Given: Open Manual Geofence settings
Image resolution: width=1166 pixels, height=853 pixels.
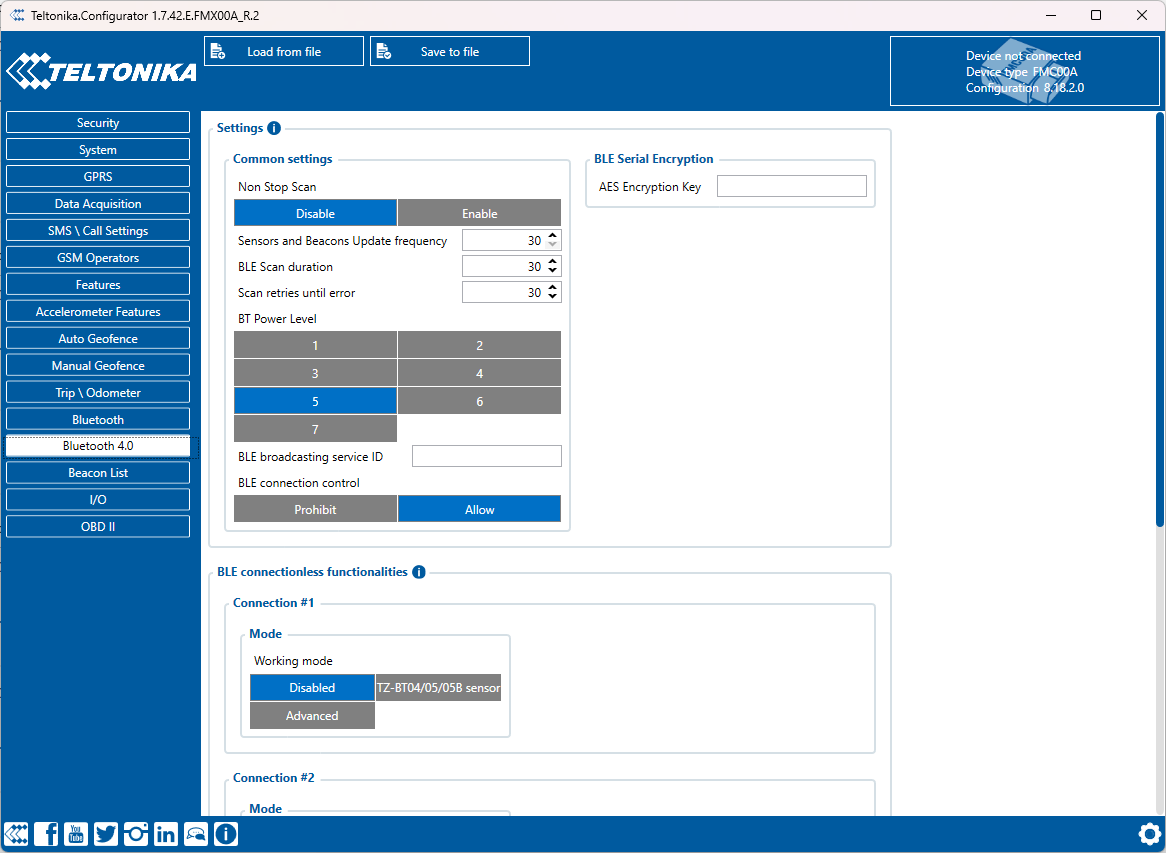Looking at the screenshot, I should click(x=98, y=365).
